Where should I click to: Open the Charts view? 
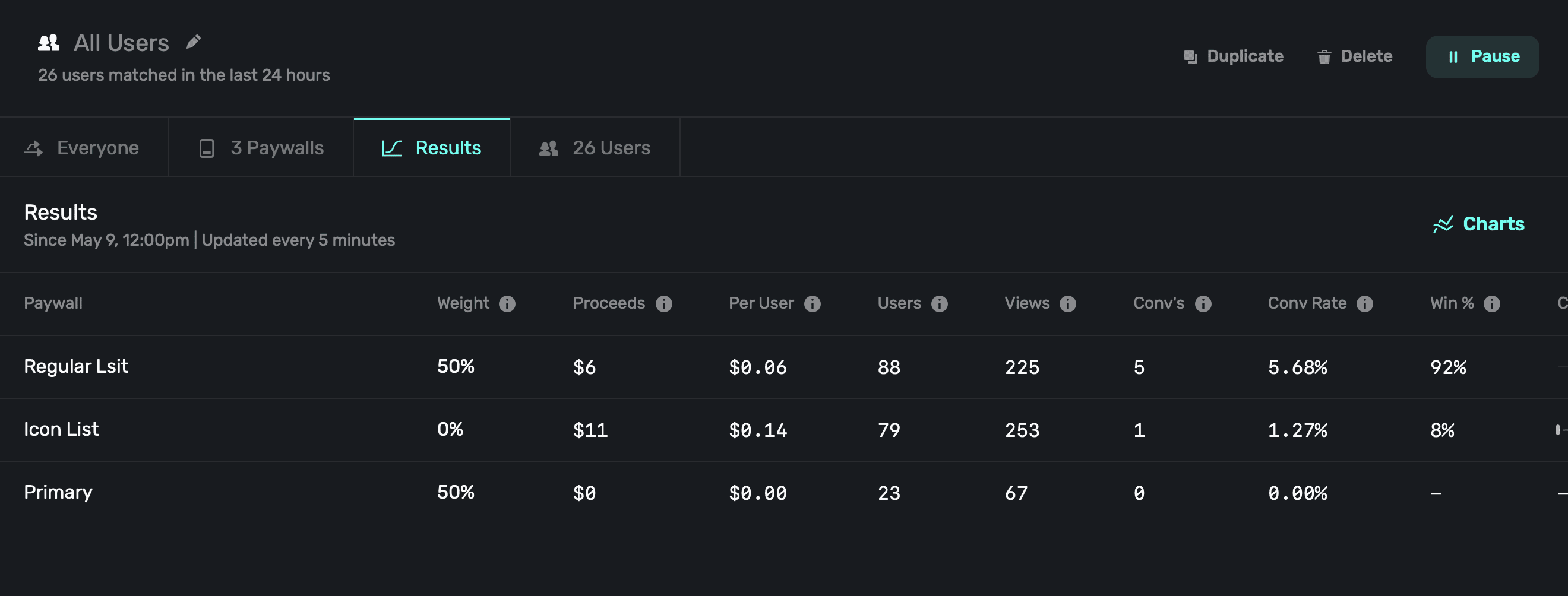[1478, 224]
